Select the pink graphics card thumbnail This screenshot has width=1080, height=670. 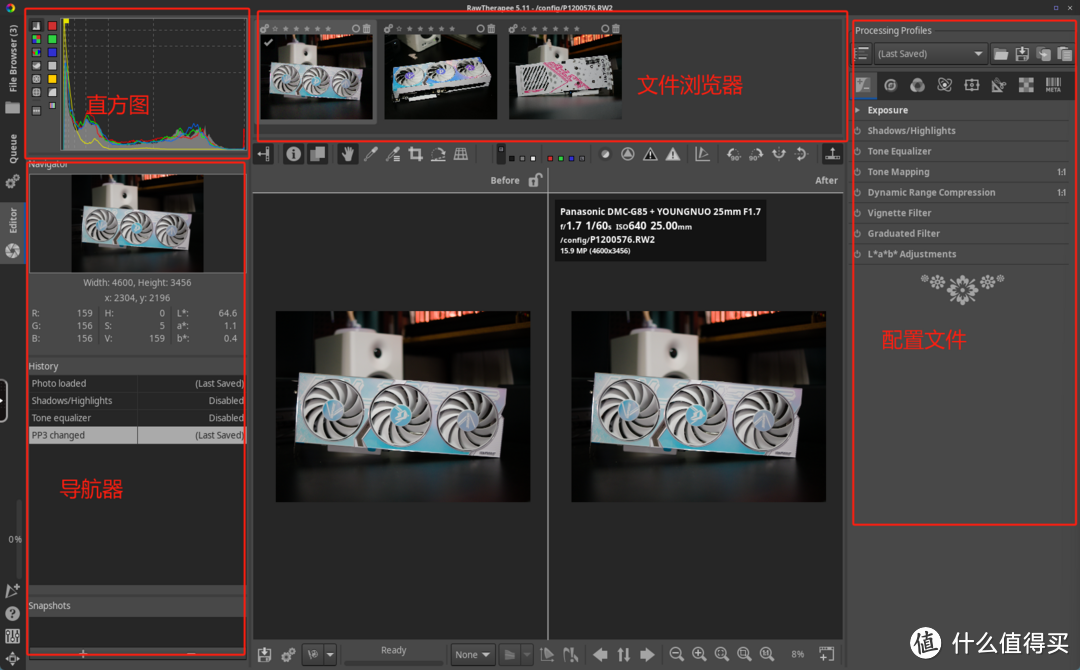[x=565, y=78]
